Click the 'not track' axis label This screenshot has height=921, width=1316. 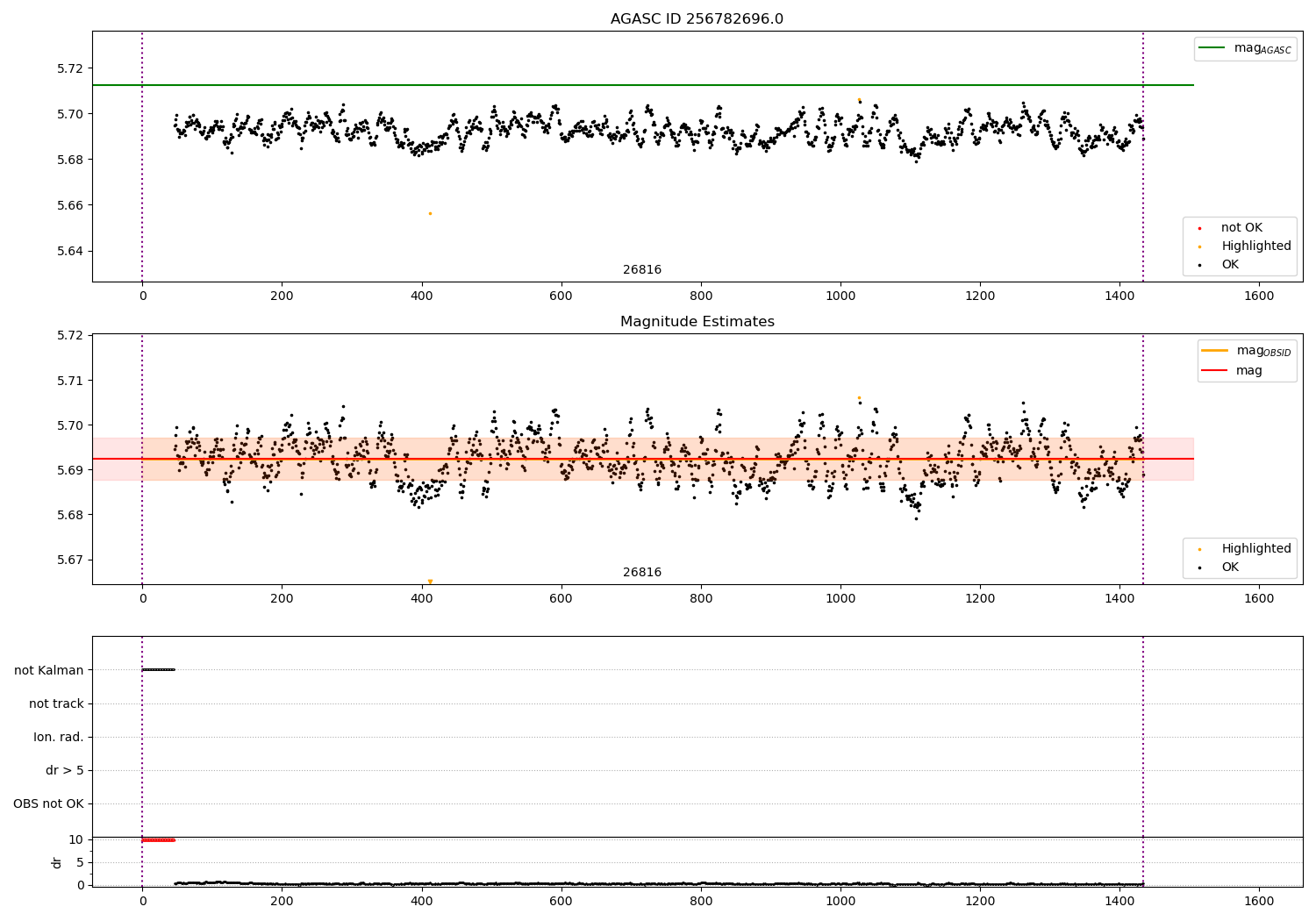point(56,703)
